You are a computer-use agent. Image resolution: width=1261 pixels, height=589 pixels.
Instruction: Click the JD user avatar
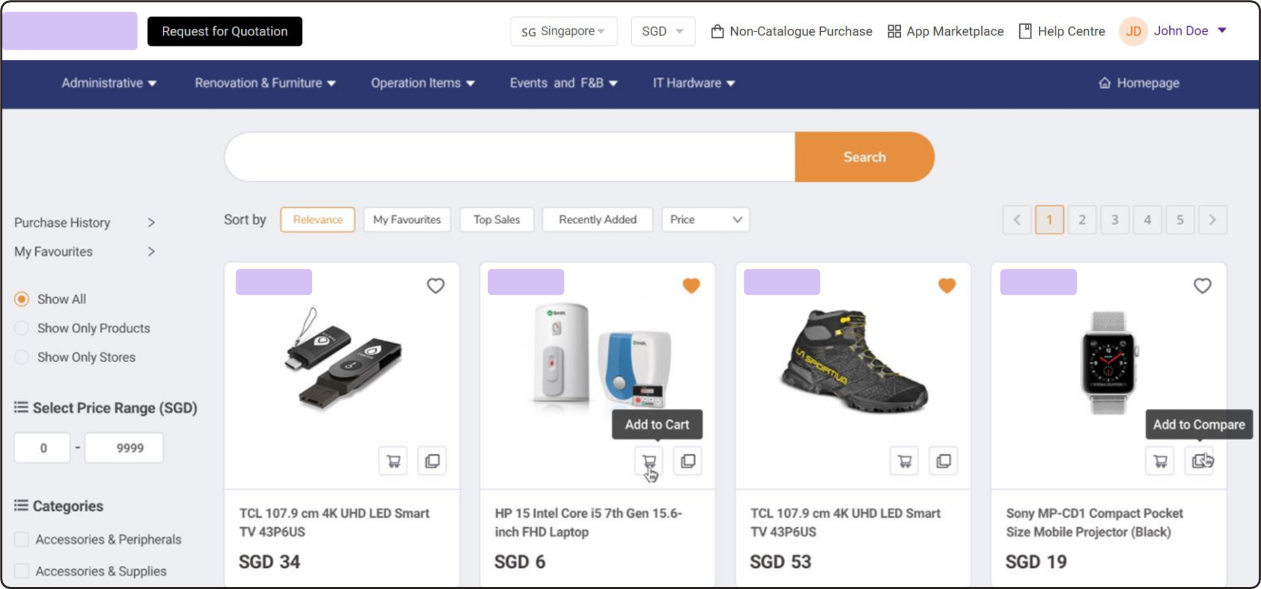(1133, 31)
